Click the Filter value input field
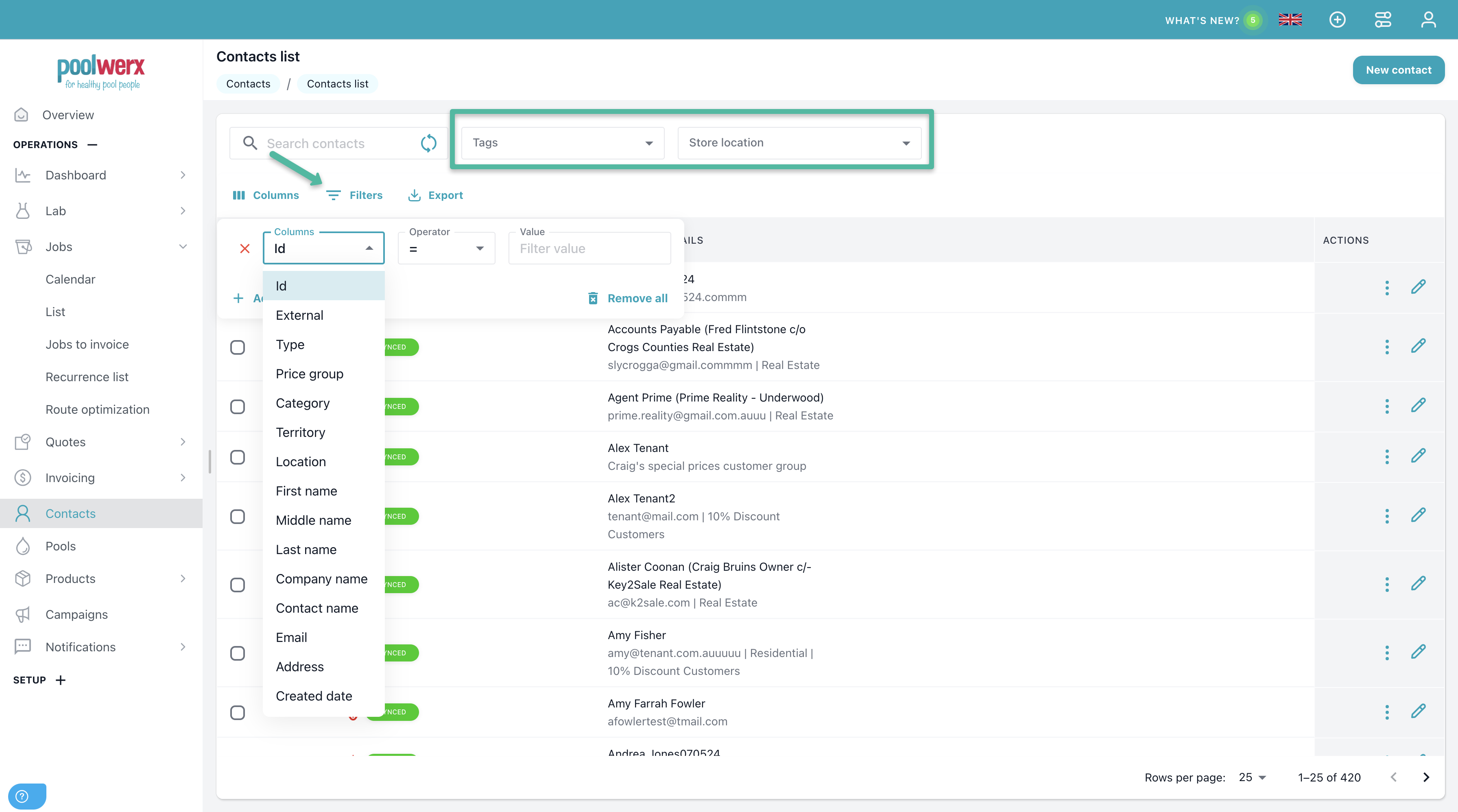The height and width of the screenshot is (812, 1458). pyautogui.click(x=589, y=249)
